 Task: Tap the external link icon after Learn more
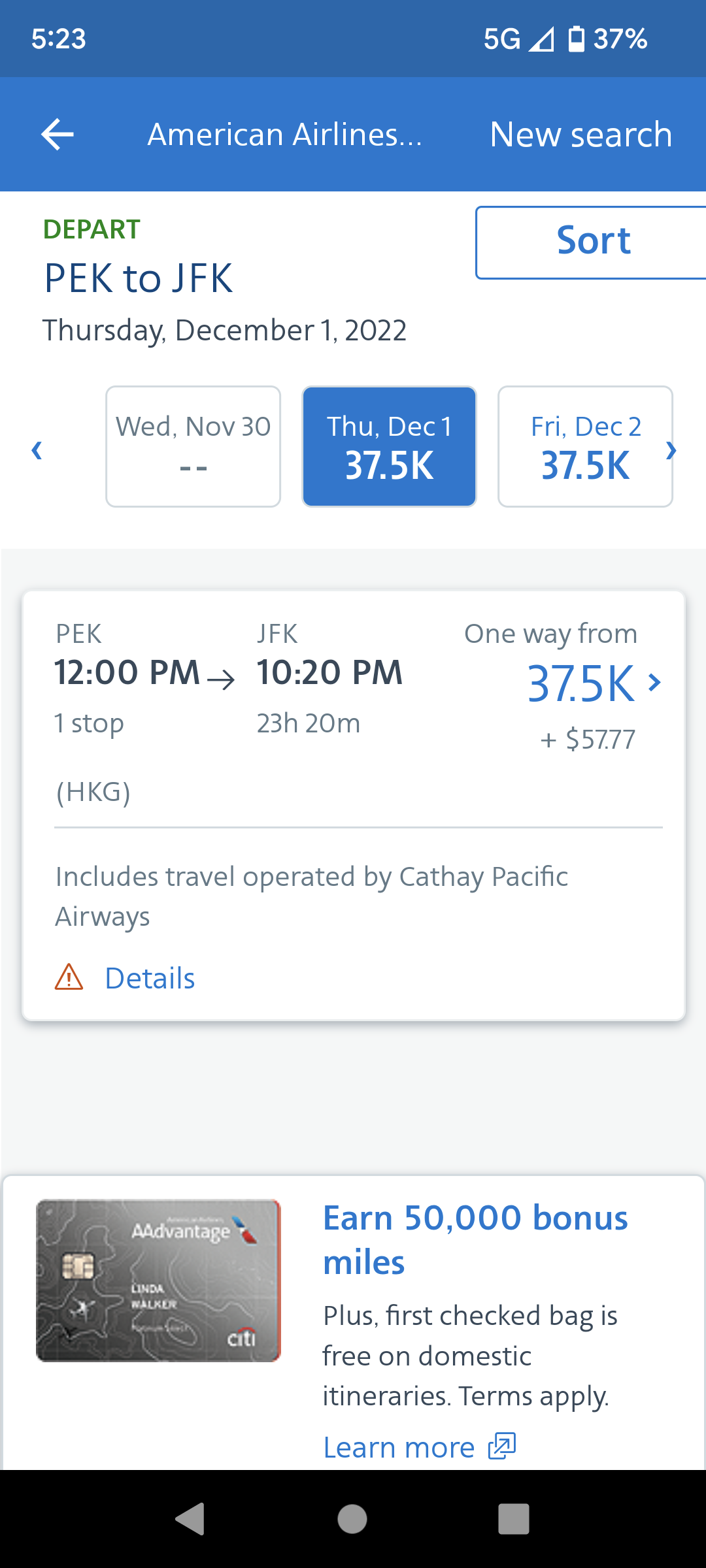click(502, 1446)
